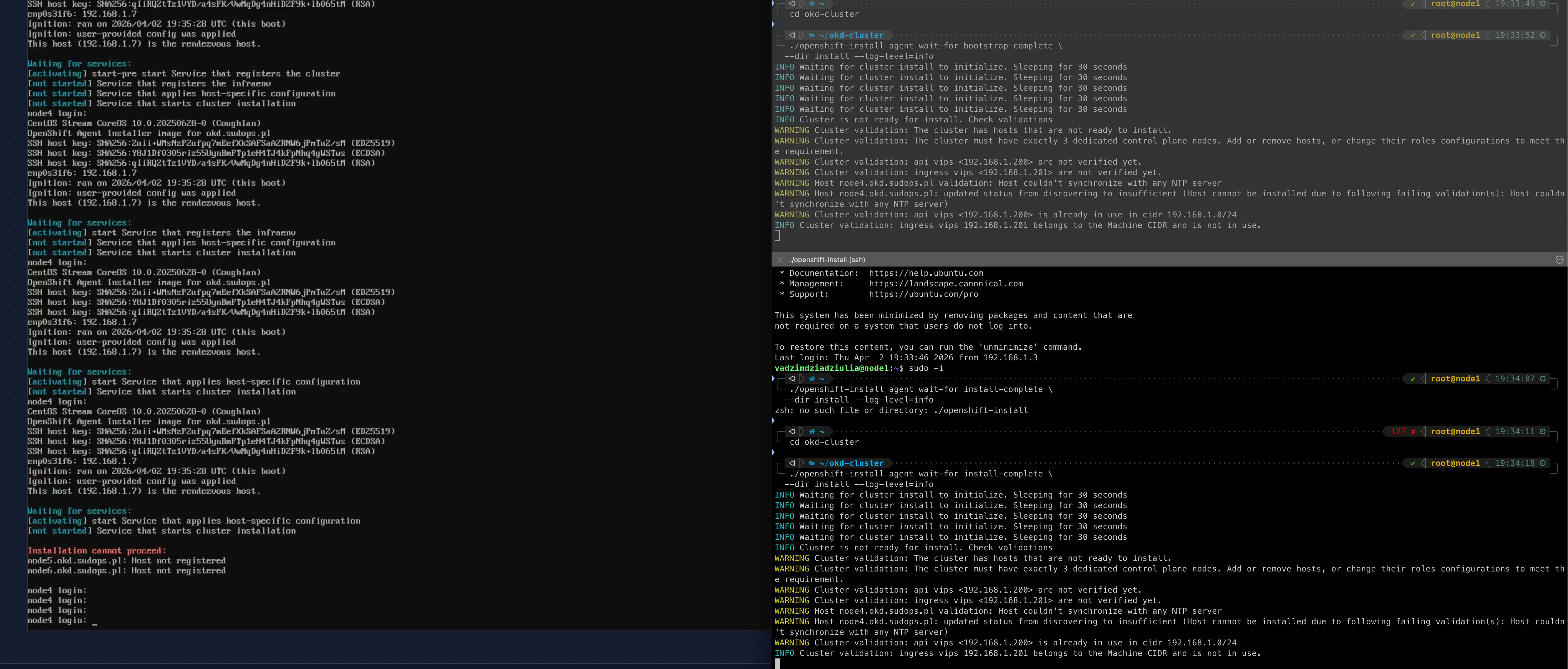Click Ubuntu logo in the 19:33:52 prompt
This screenshot has height=669, width=1568.
click(792, 35)
